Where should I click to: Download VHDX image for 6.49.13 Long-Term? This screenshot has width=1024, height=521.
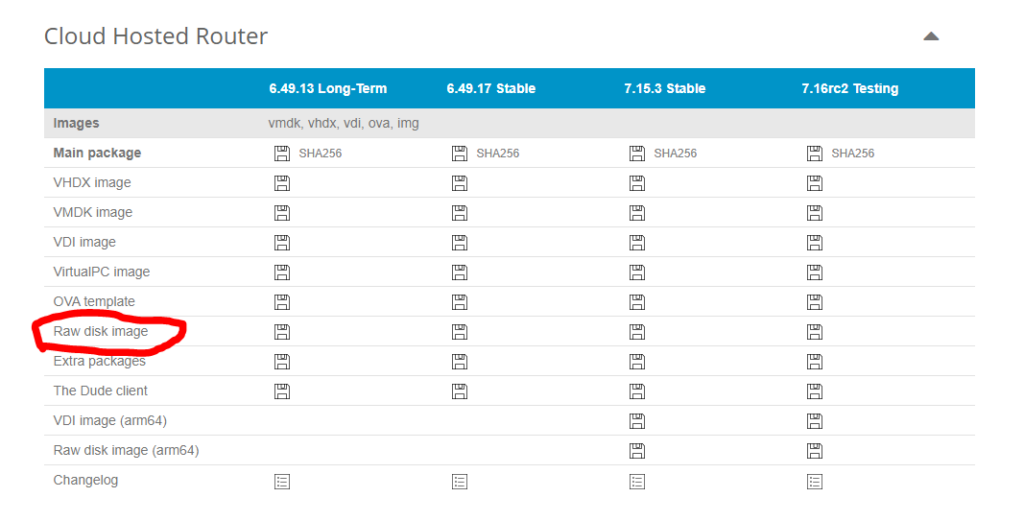pos(282,183)
